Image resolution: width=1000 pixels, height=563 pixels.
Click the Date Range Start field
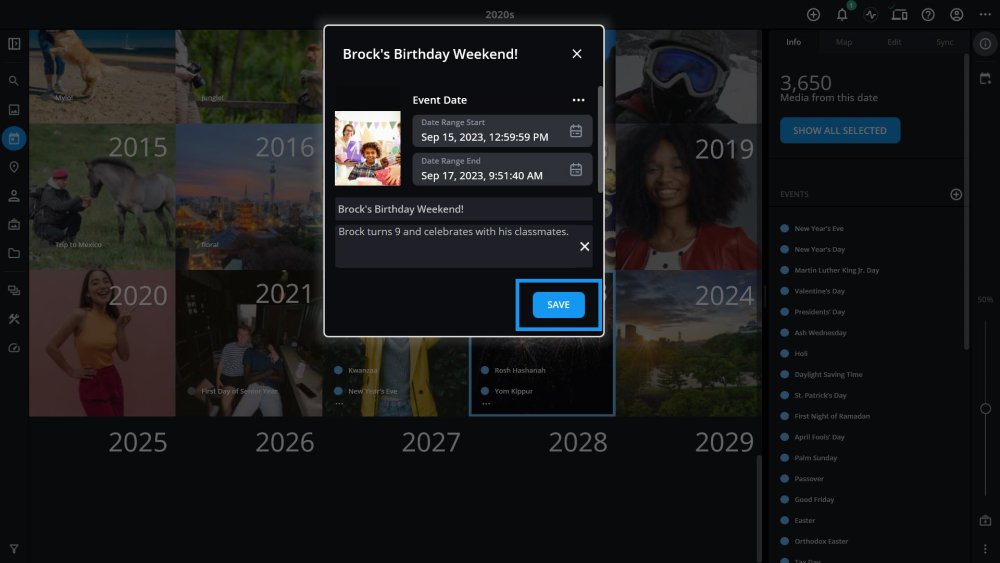tap(502, 131)
